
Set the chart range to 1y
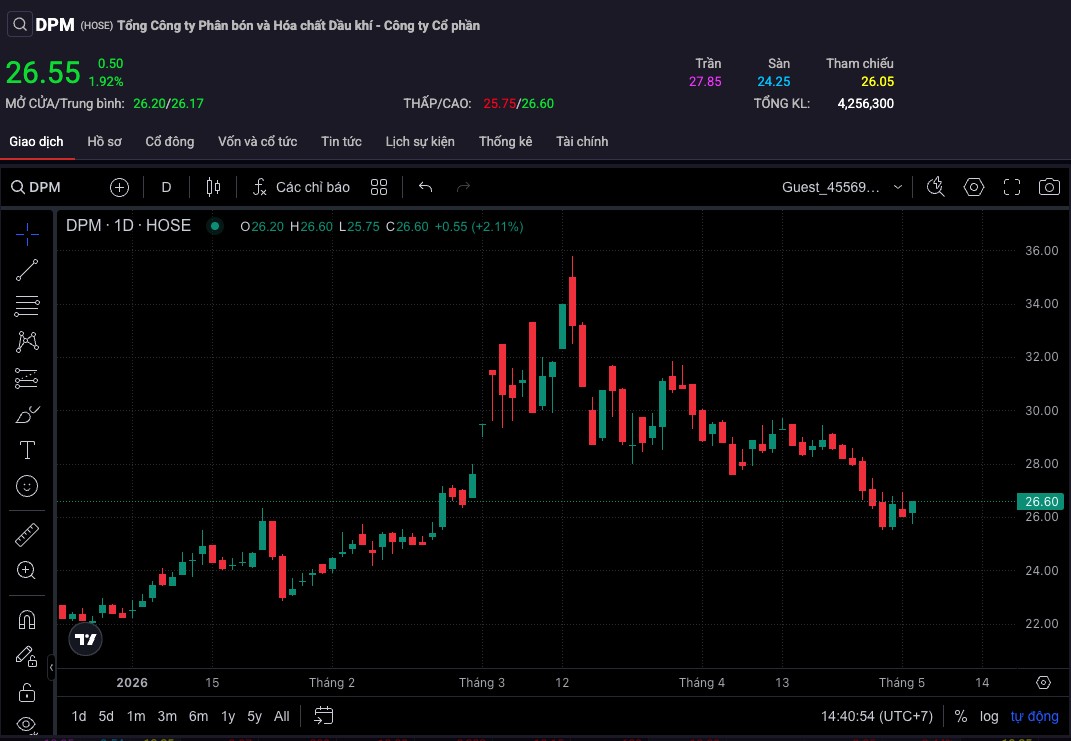coord(228,716)
